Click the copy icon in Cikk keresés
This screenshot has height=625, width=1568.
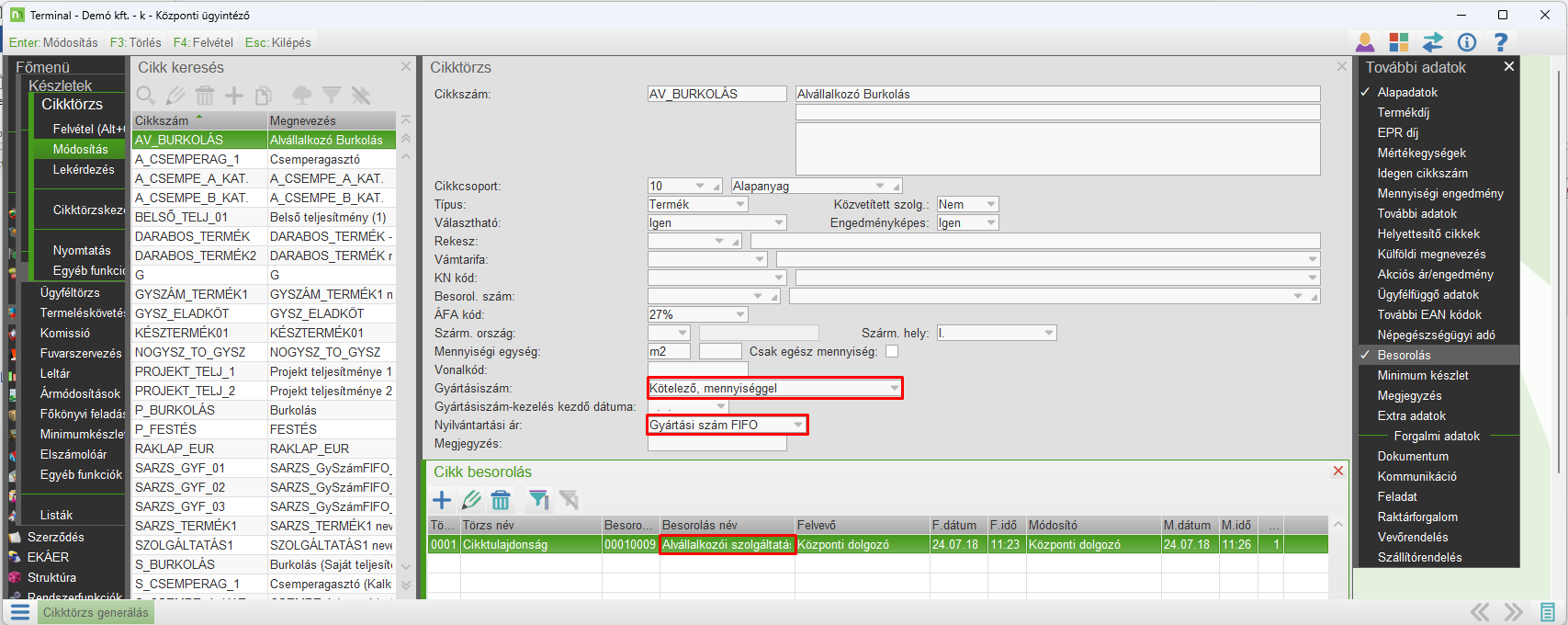pyautogui.click(x=263, y=95)
